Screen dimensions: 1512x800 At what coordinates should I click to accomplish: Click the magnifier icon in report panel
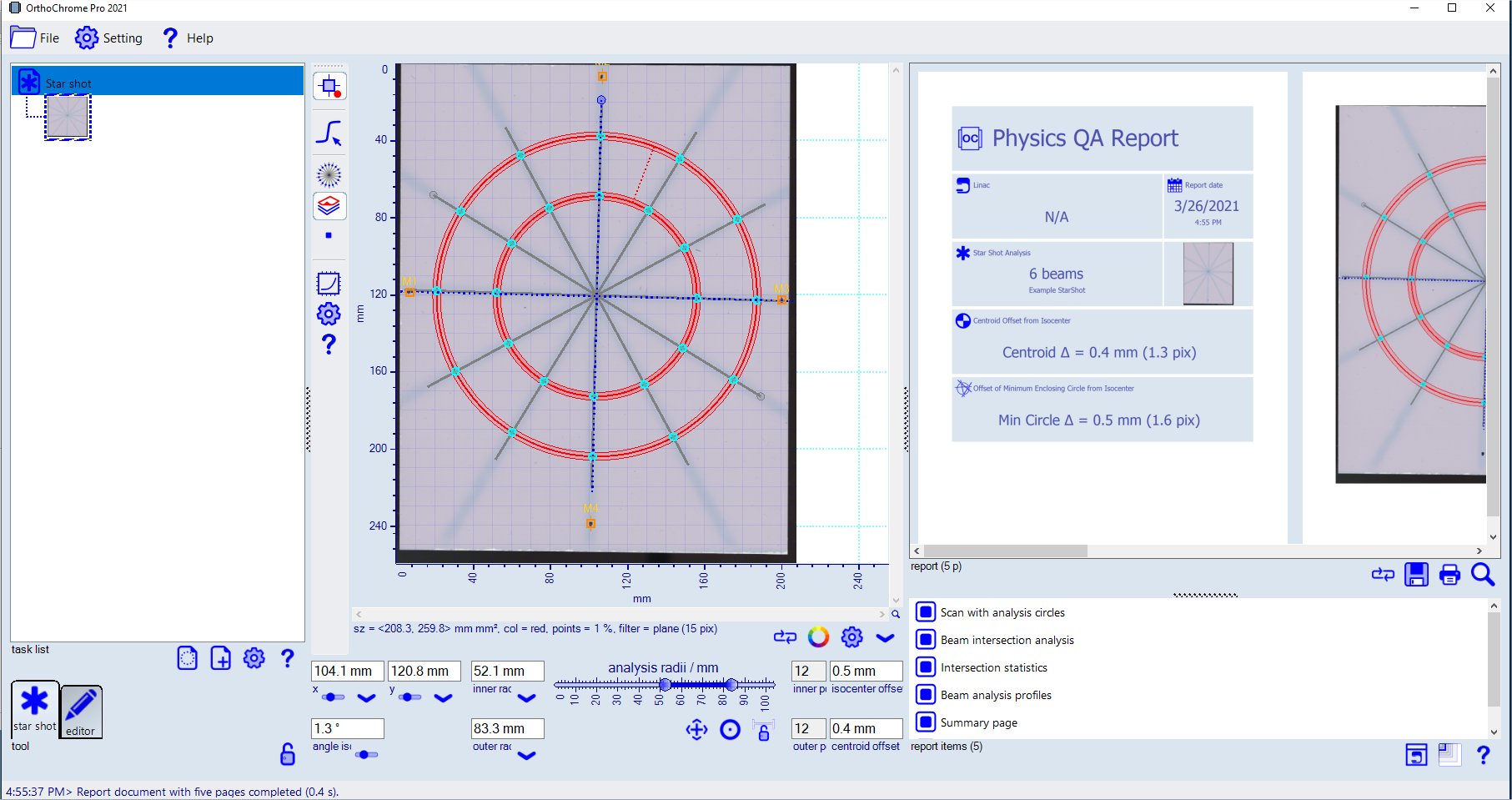tap(1483, 575)
